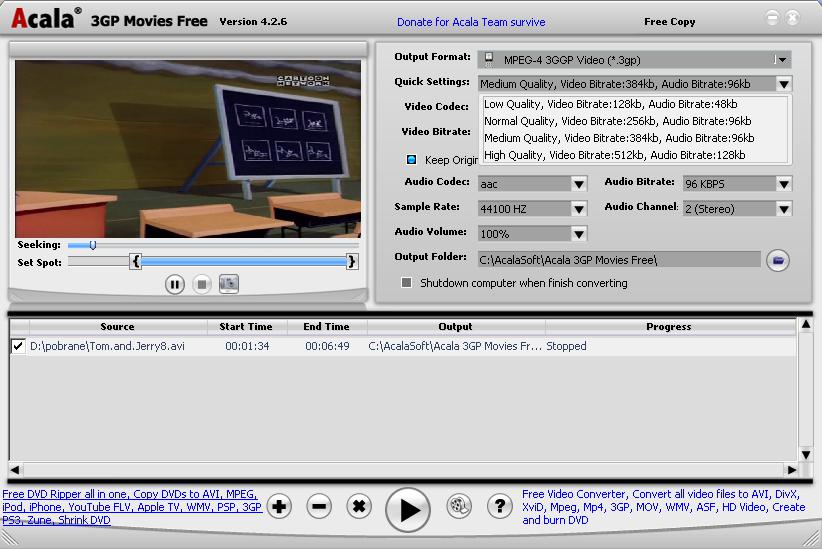Pause the video preview playback
Screen dimensions: 822x549
175,285
